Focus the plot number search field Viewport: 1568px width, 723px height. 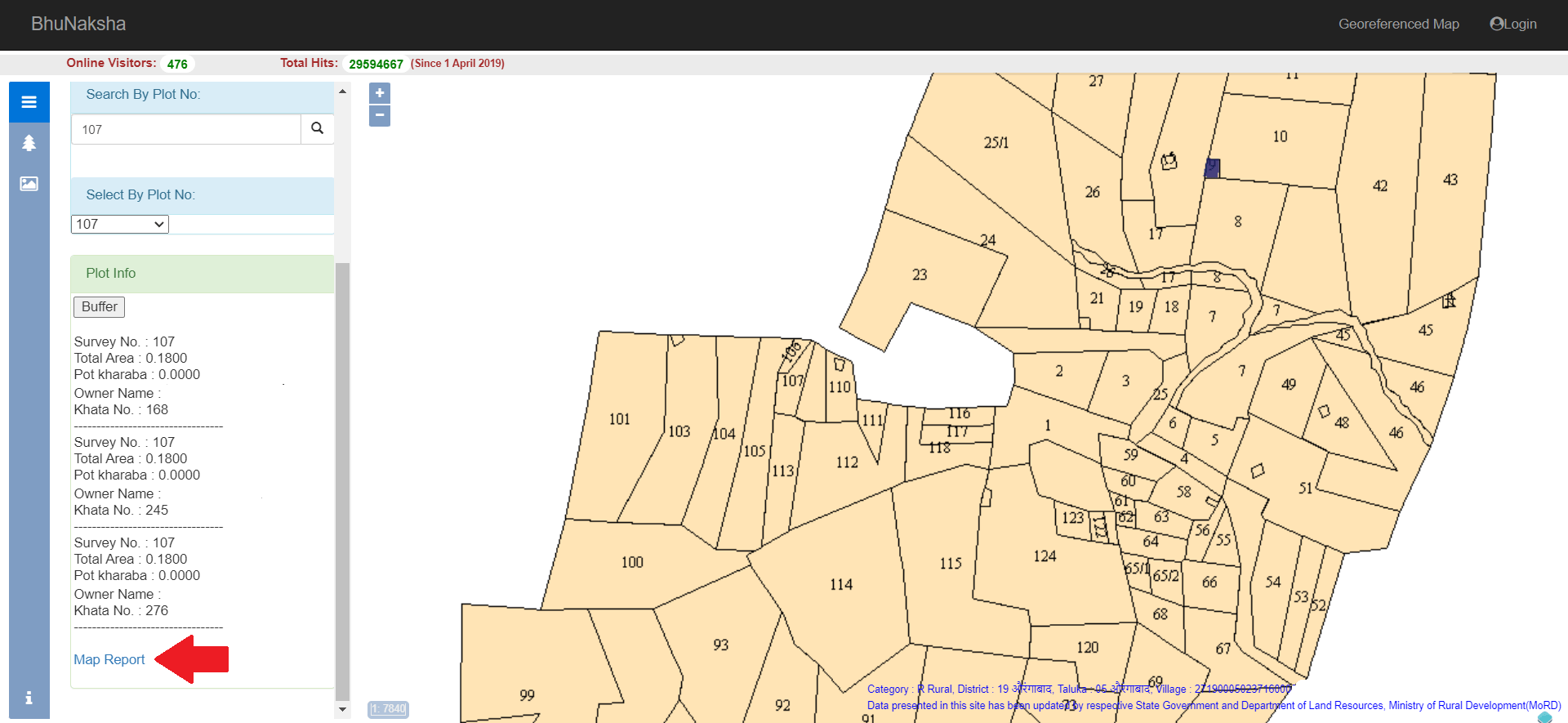click(186, 129)
